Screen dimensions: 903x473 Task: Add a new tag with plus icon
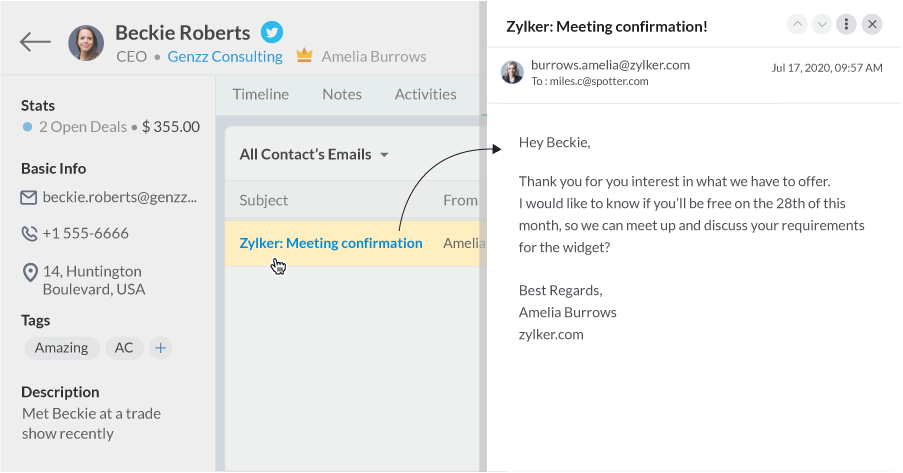[160, 348]
